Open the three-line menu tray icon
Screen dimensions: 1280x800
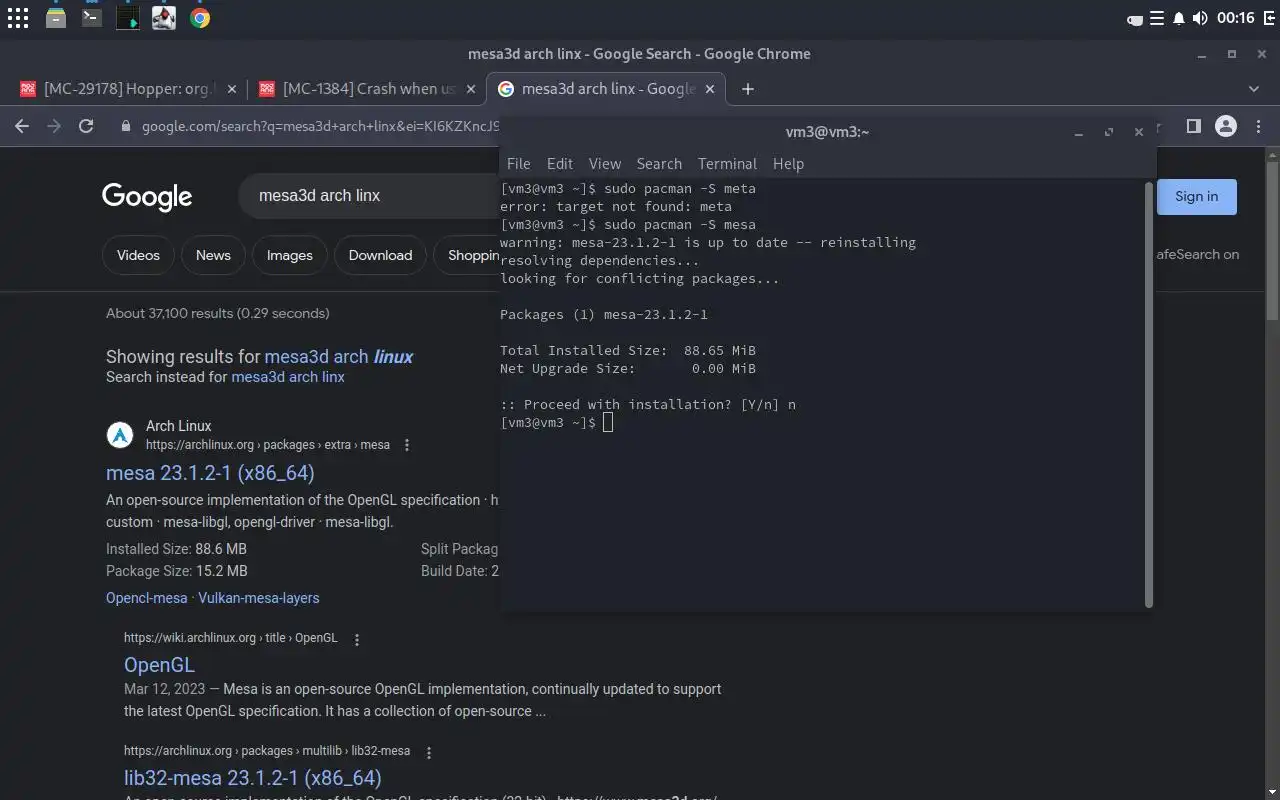[1157, 18]
